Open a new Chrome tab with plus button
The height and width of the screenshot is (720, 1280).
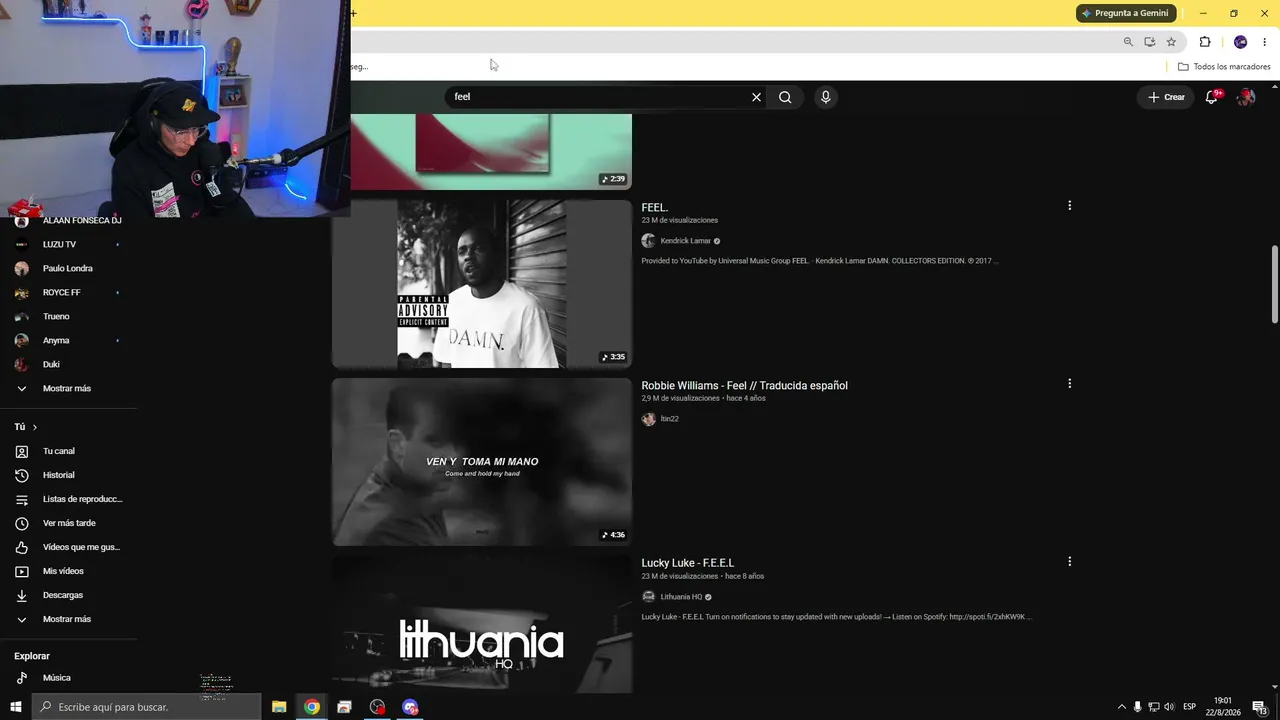click(353, 13)
